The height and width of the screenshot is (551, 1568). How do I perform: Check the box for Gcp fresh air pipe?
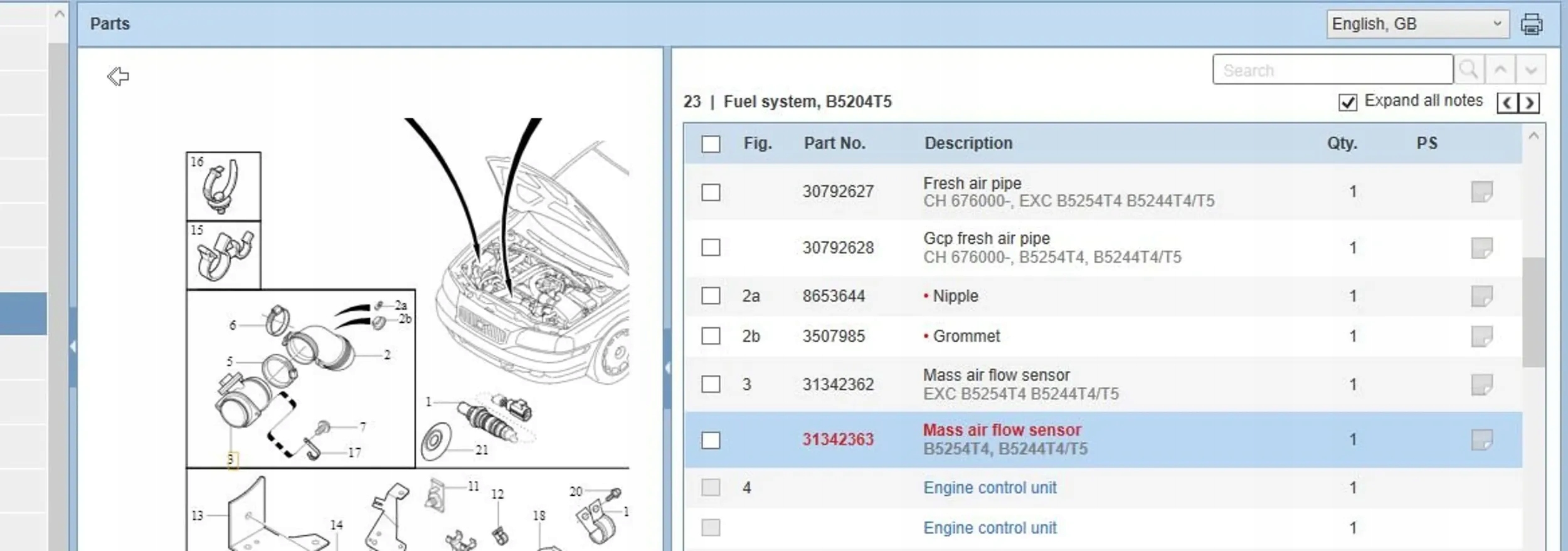pyautogui.click(x=711, y=248)
